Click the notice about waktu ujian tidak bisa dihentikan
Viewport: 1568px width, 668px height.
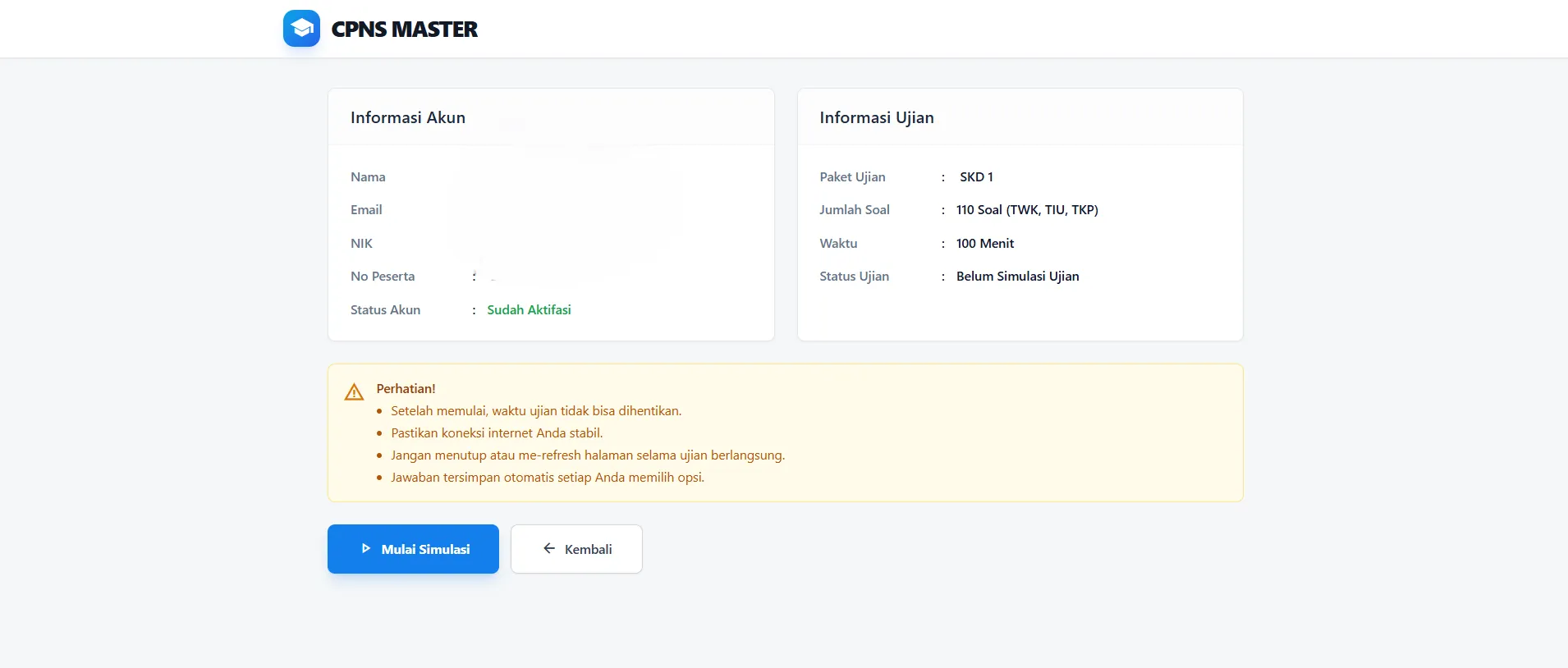click(x=536, y=411)
